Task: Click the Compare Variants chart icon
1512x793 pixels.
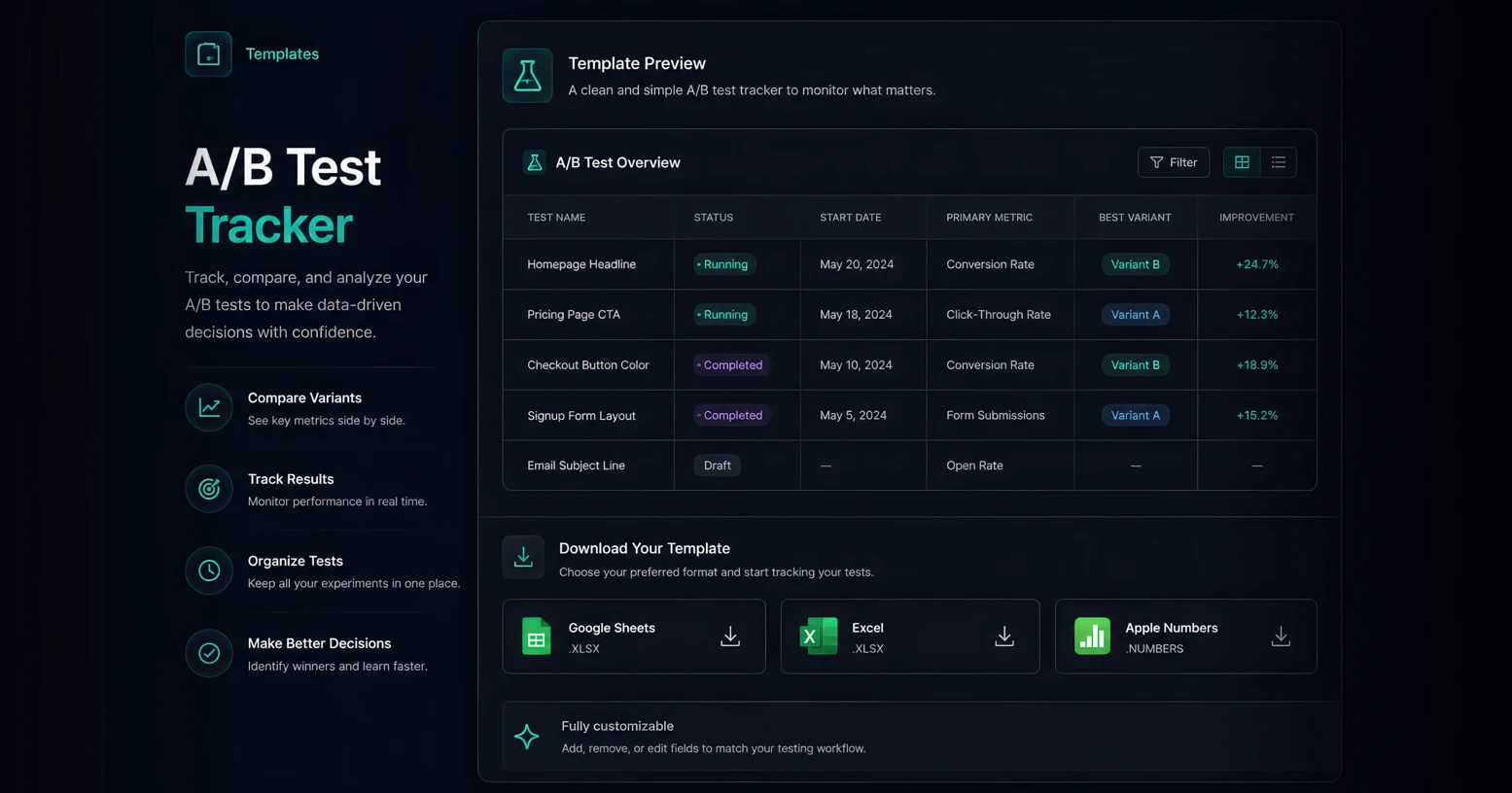Action: coord(209,407)
